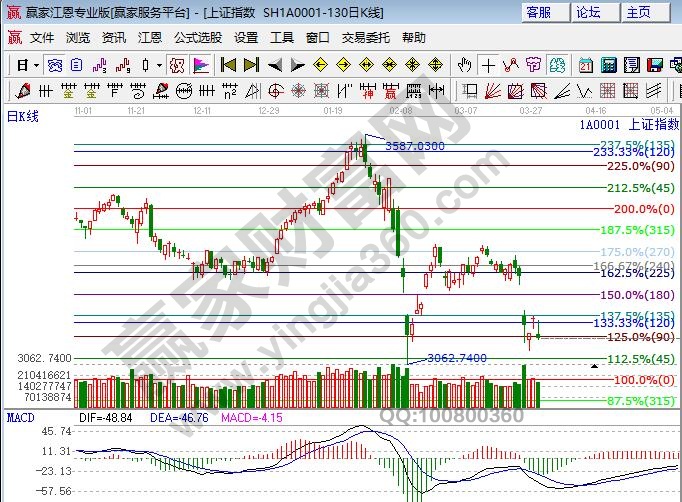
Task: Click the 3587.0300 peak price label
Action: point(414,146)
